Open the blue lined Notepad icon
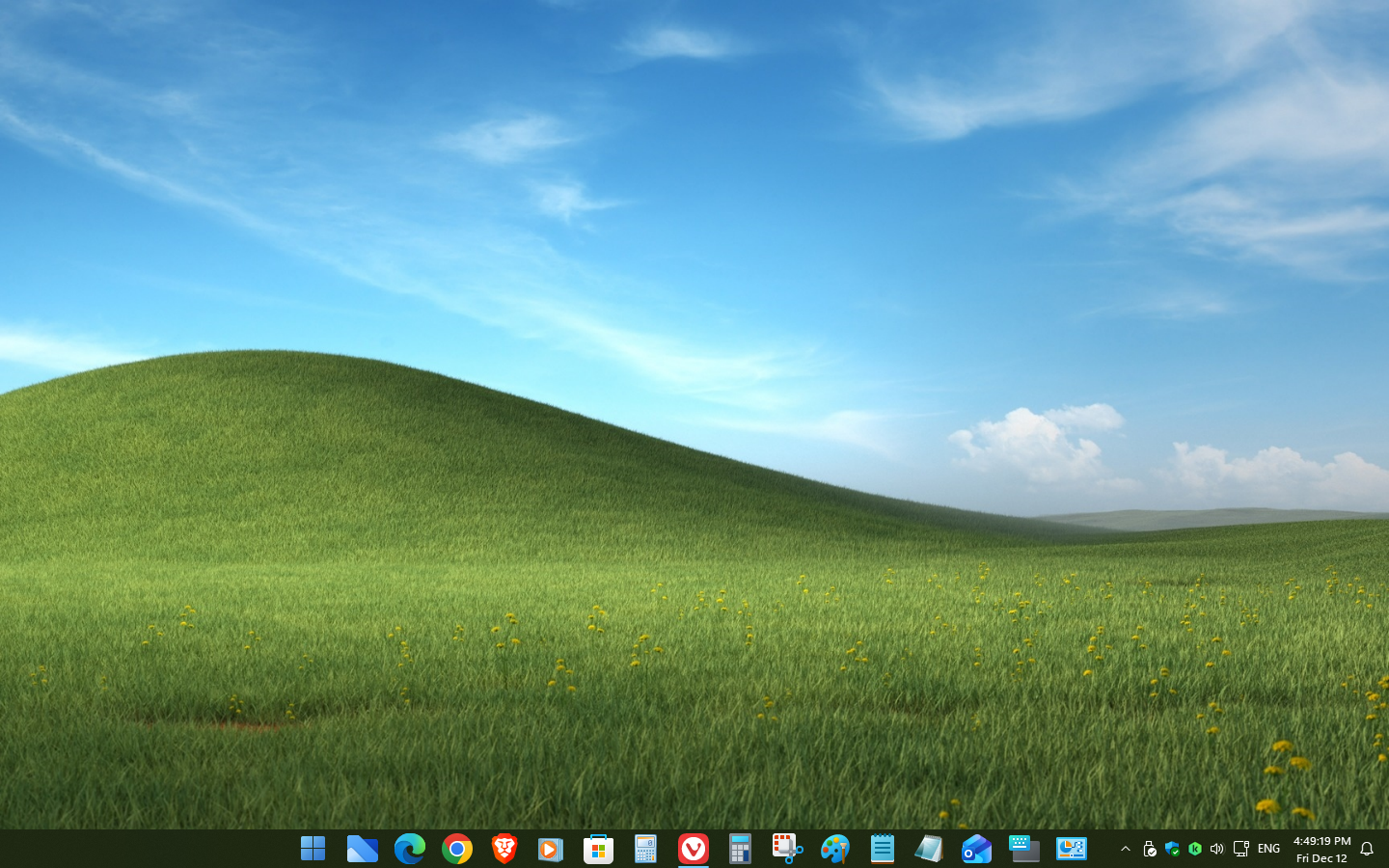The width and height of the screenshot is (1389, 868). tap(882, 849)
